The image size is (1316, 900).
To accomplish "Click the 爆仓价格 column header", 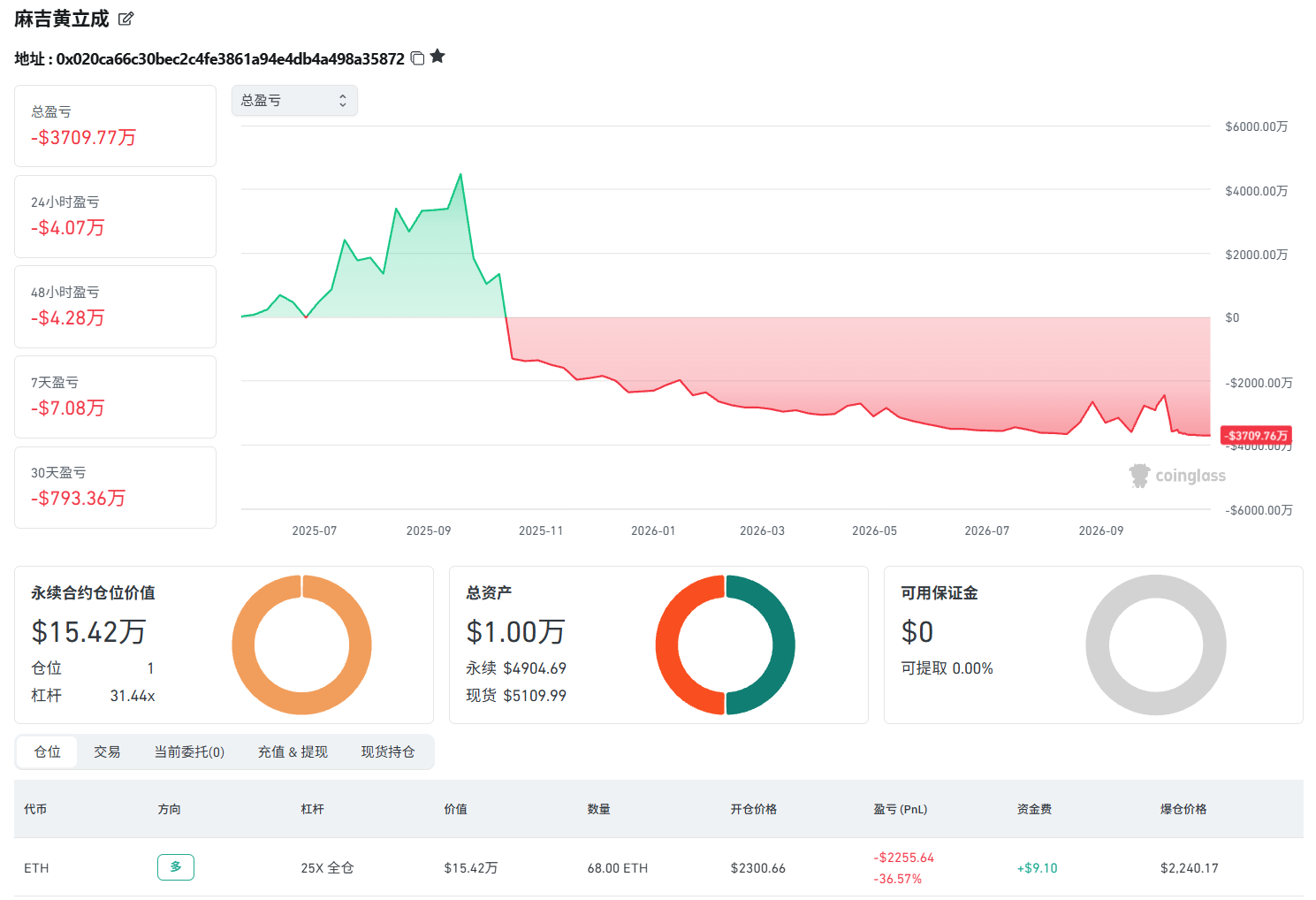I will [1183, 809].
